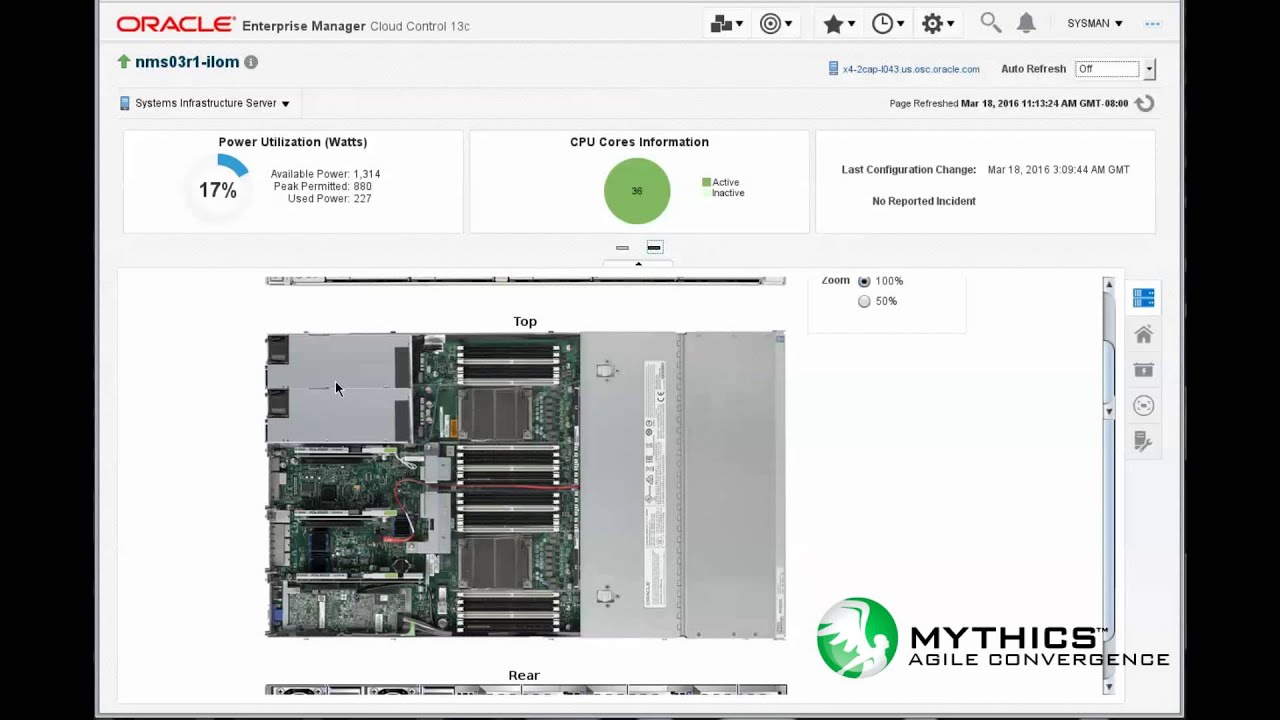Select the 100% zoom radio button
Screen dimensions: 1280x720
[864, 281]
